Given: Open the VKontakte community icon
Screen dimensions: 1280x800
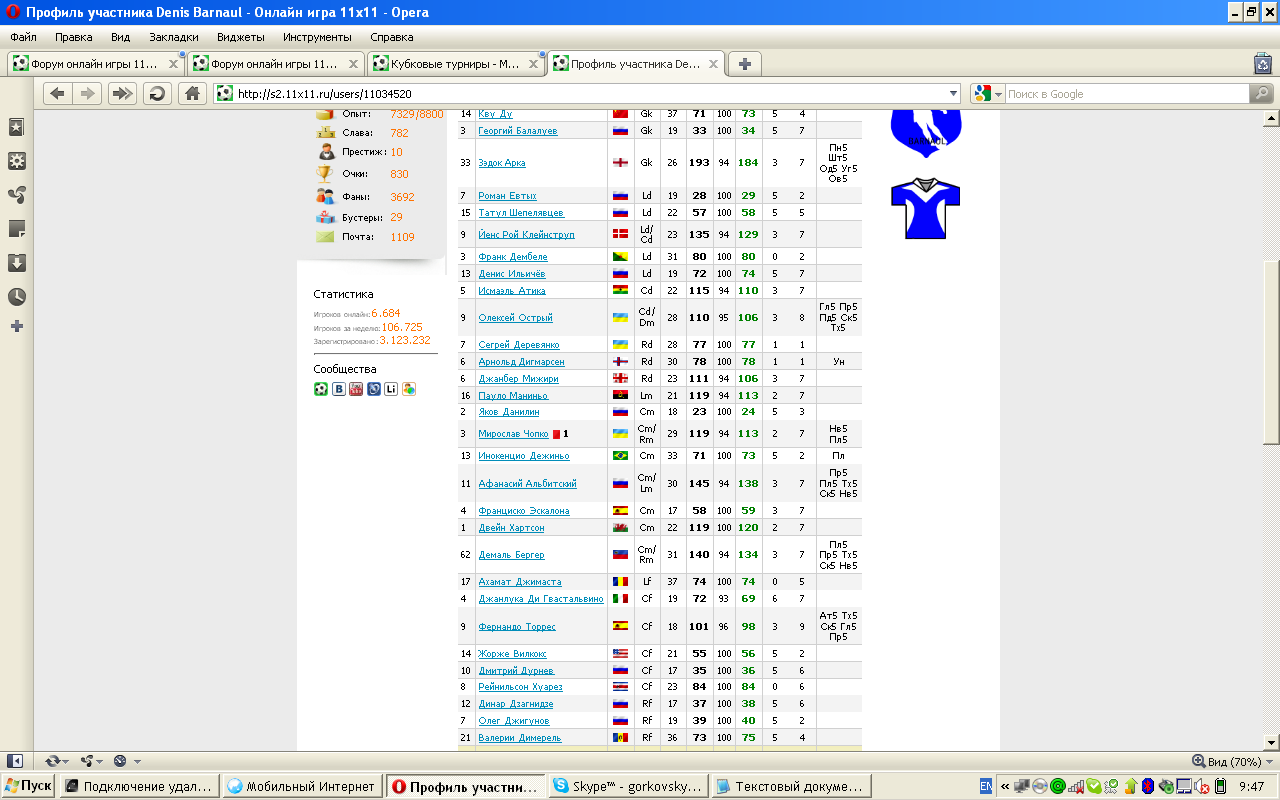Looking at the screenshot, I should 339,389.
